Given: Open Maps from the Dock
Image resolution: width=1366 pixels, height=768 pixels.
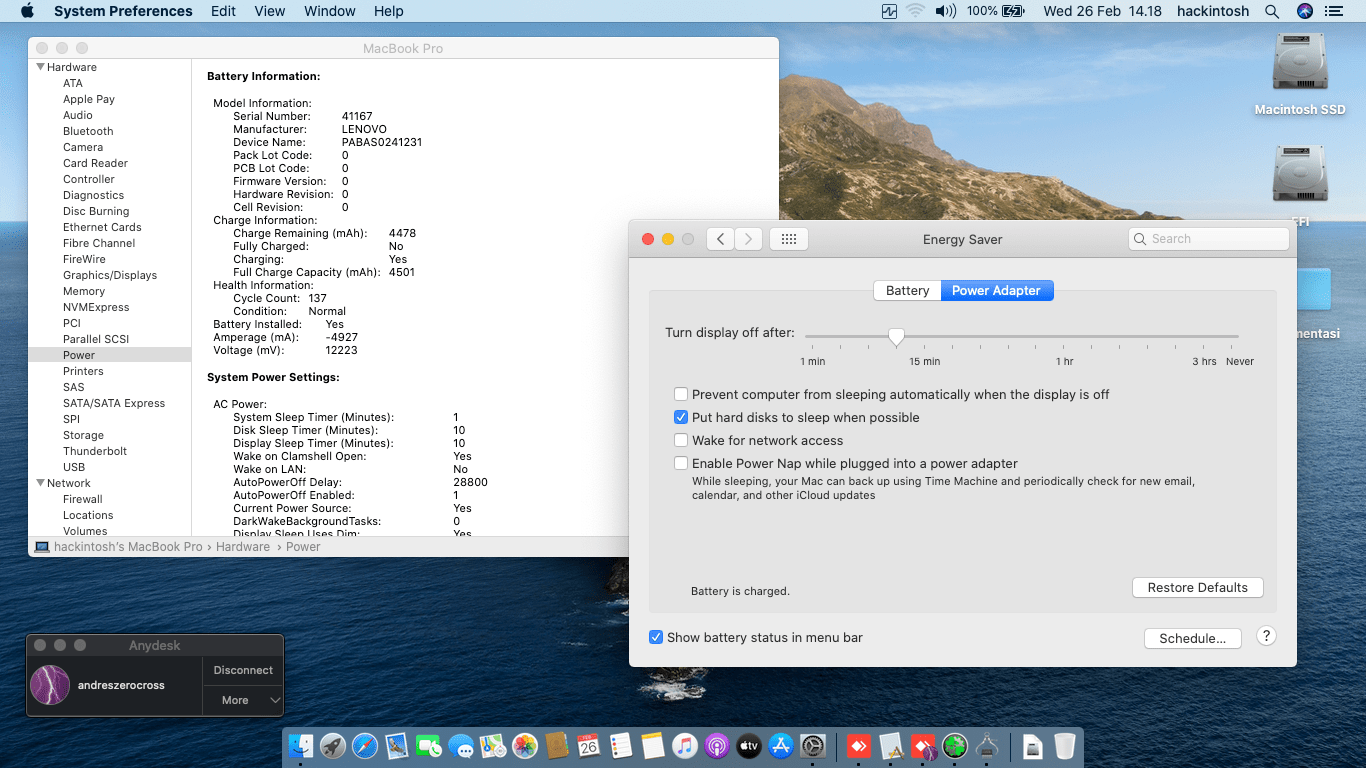Looking at the screenshot, I should pos(493,746).
